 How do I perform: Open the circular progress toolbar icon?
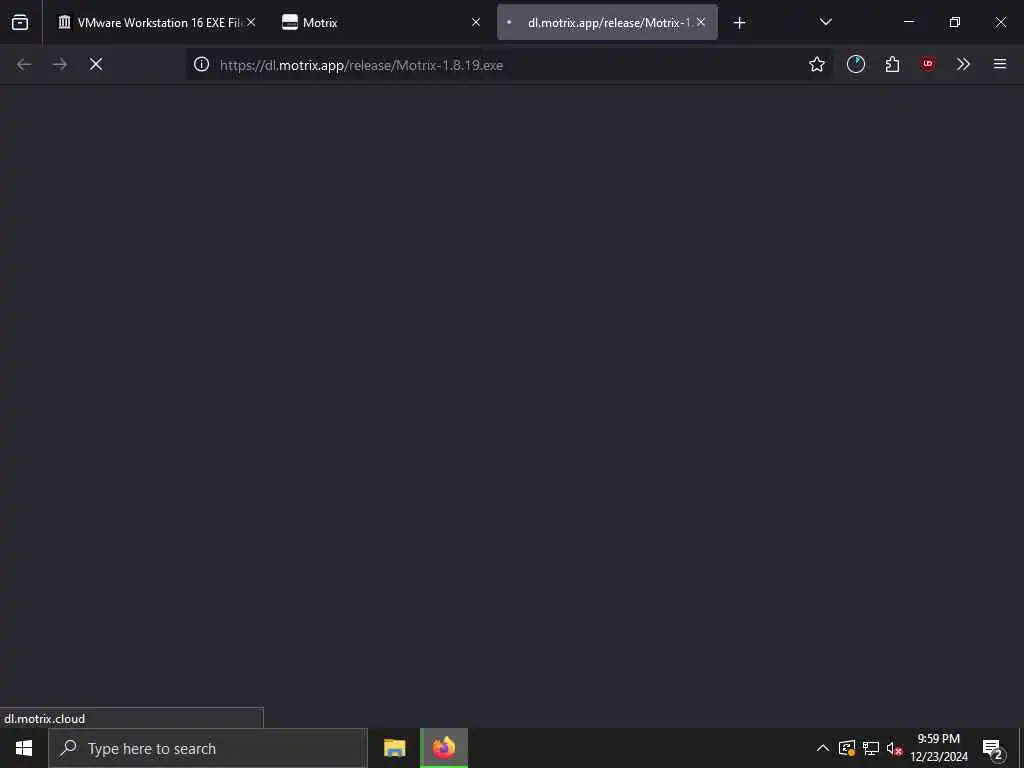pos(856,64)
